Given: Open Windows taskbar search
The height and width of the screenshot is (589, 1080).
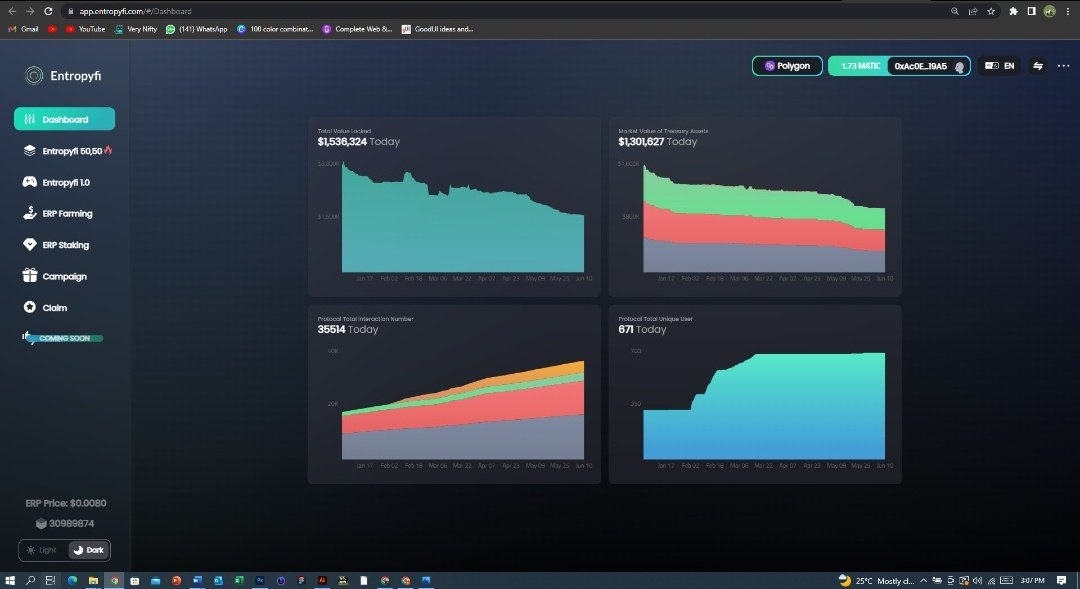Looking at the screenshot, I should click(x=30, y=581).
